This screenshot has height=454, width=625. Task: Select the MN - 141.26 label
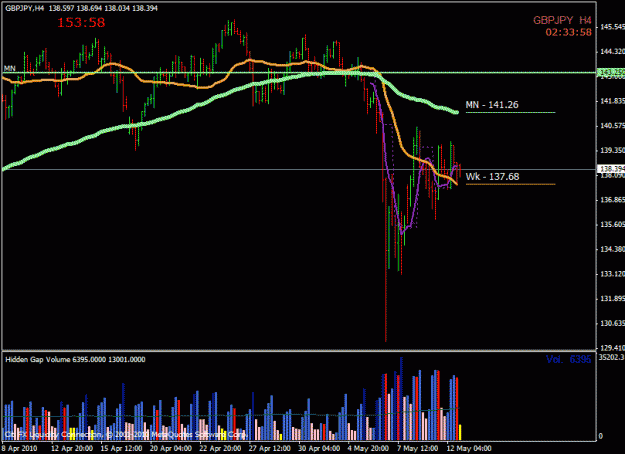[492, 105]
